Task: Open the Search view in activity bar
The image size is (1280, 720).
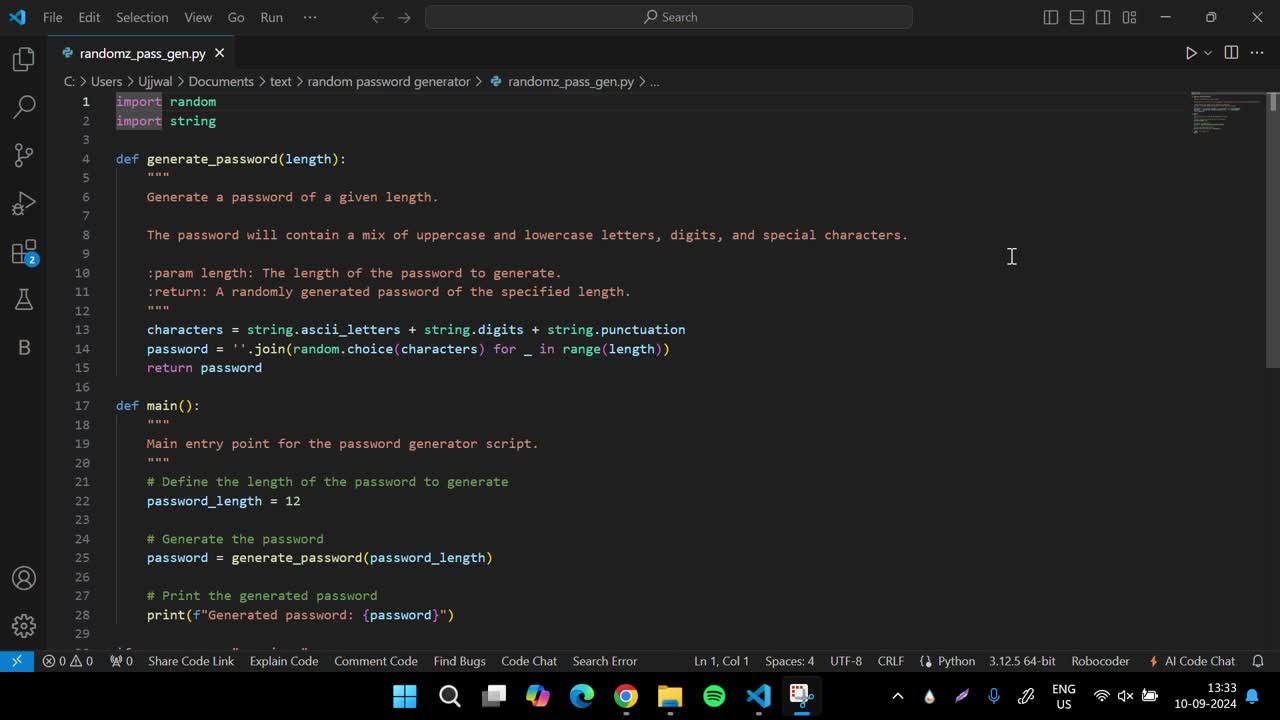Action: (24, 107)
